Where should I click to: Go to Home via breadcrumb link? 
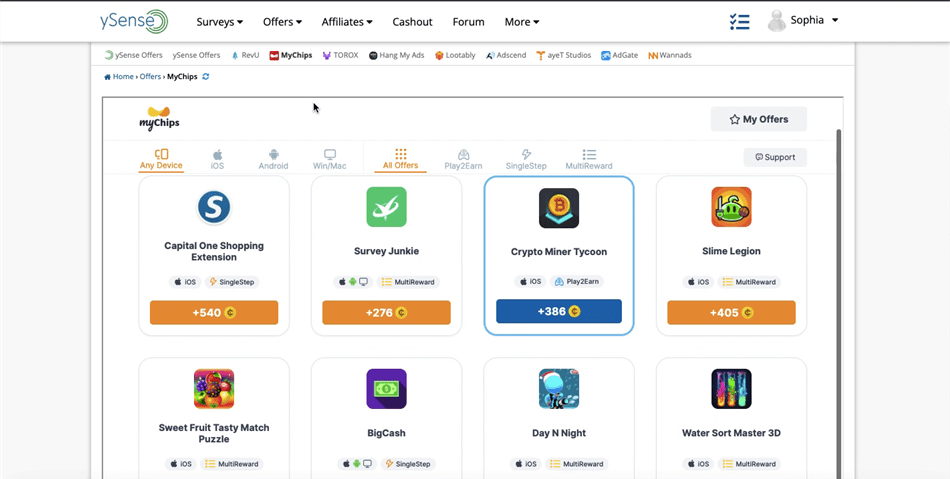click(x=123, y=77)
